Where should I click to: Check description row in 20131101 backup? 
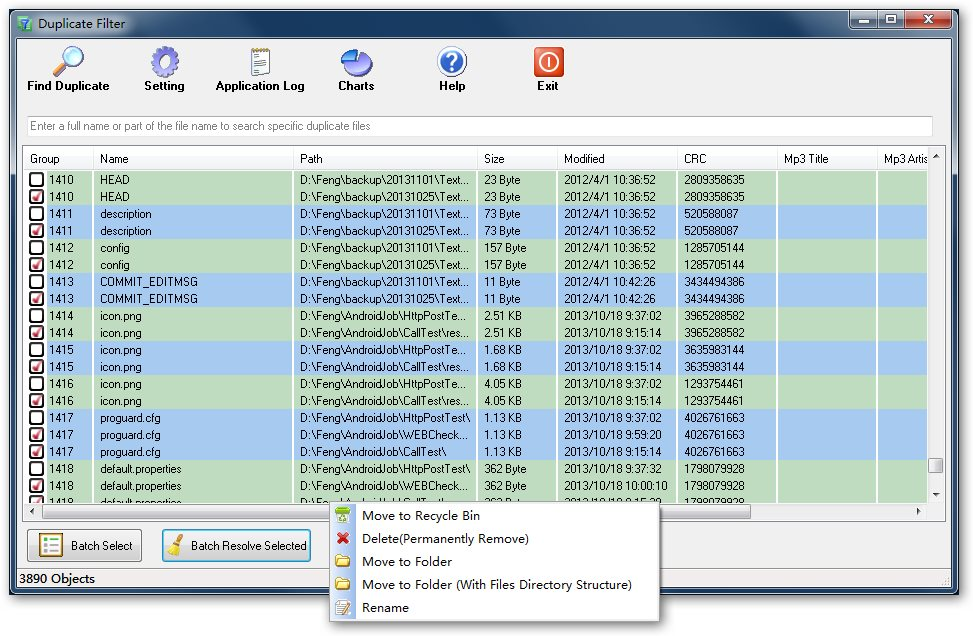coord(37,213)
